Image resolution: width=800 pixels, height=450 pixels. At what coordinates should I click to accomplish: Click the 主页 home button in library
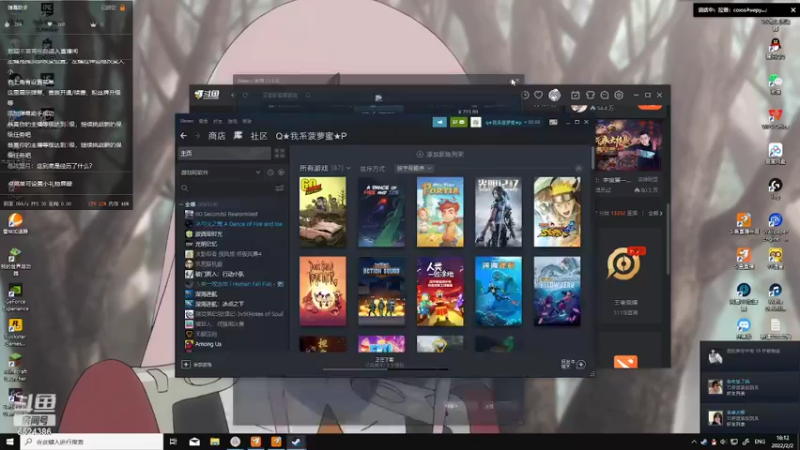tap(224, 153)
